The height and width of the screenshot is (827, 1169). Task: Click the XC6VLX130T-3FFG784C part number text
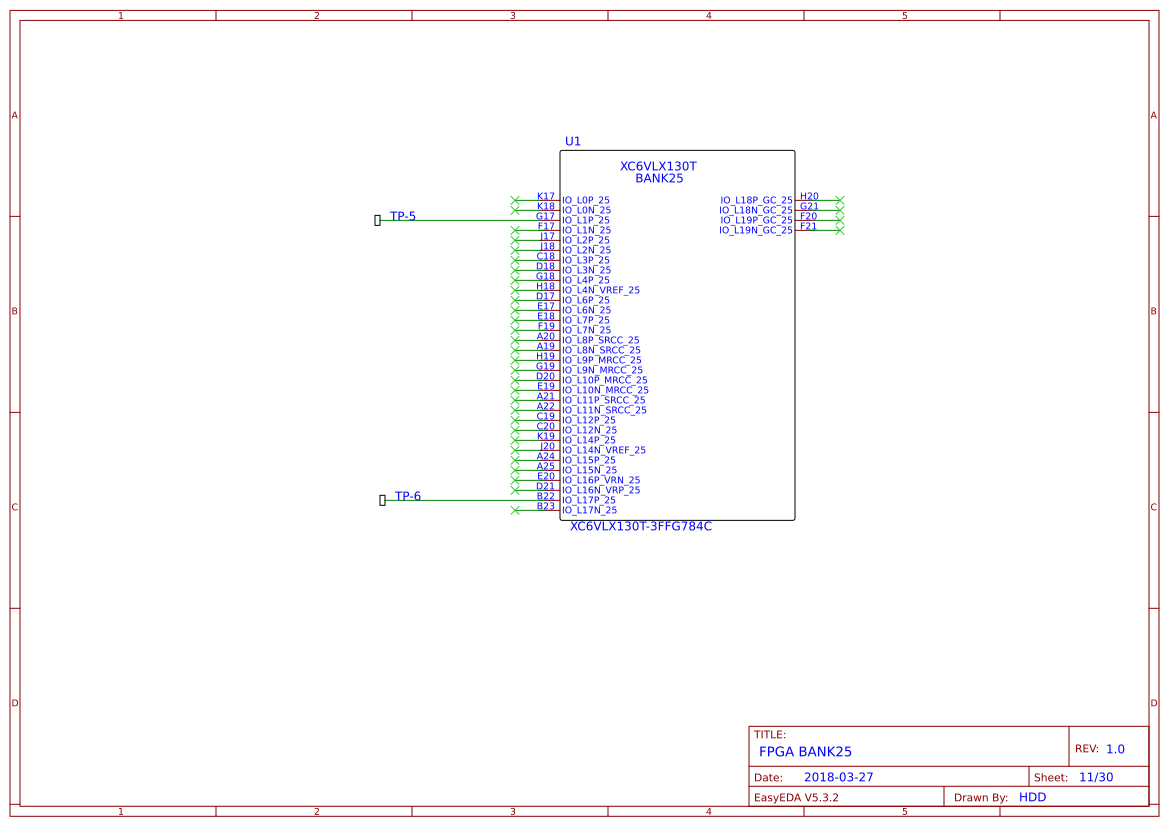tap(640, 524)
